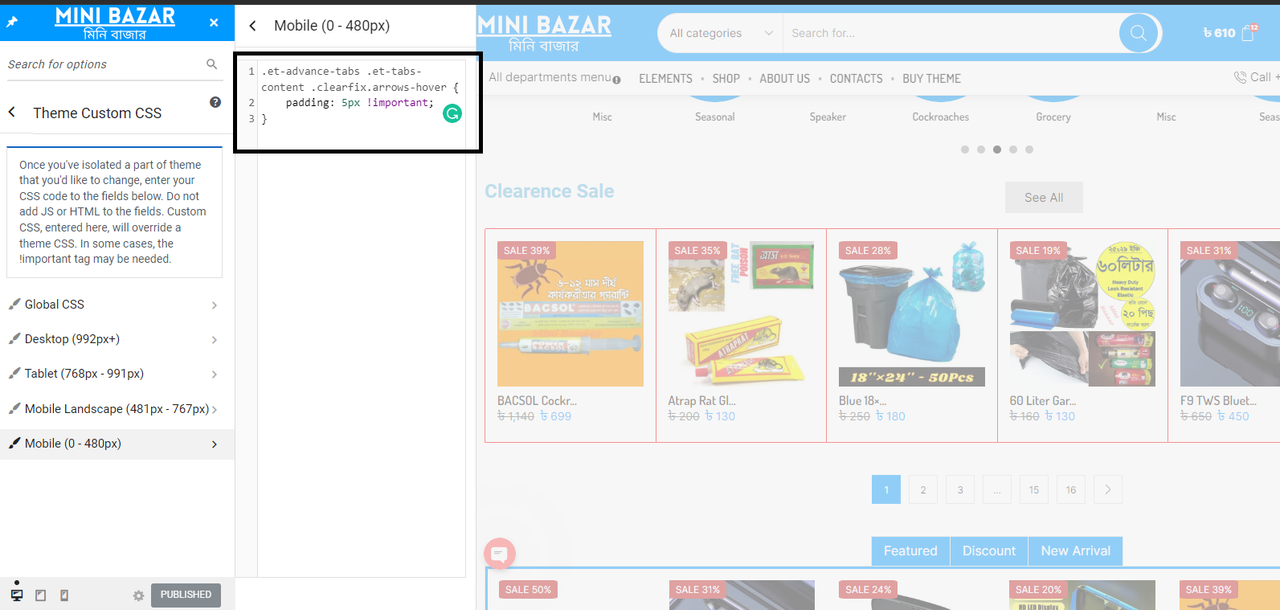Click the '60 Liter Gar...' product title
The width and height of the screenshot is (1280, 610).
pos(1043,401)
